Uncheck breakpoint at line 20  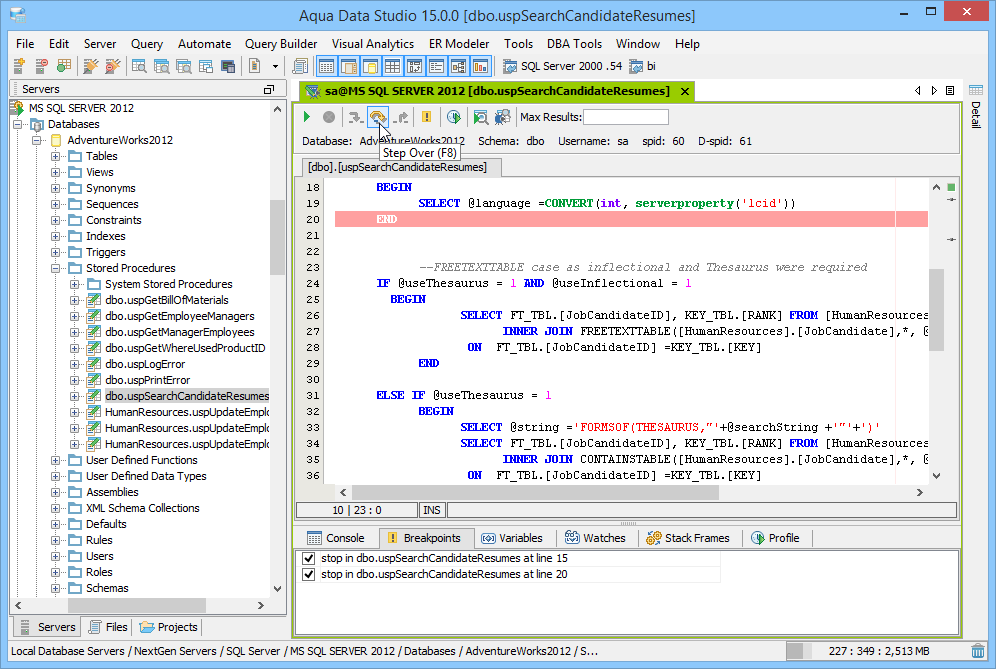309,574
